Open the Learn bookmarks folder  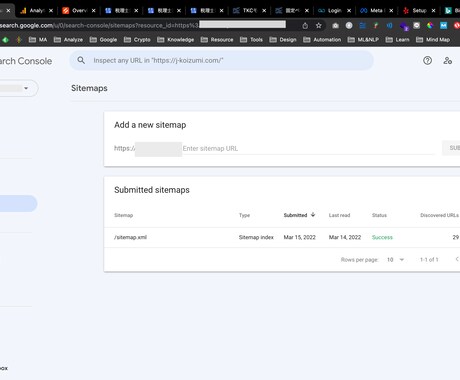coord(397,40)
